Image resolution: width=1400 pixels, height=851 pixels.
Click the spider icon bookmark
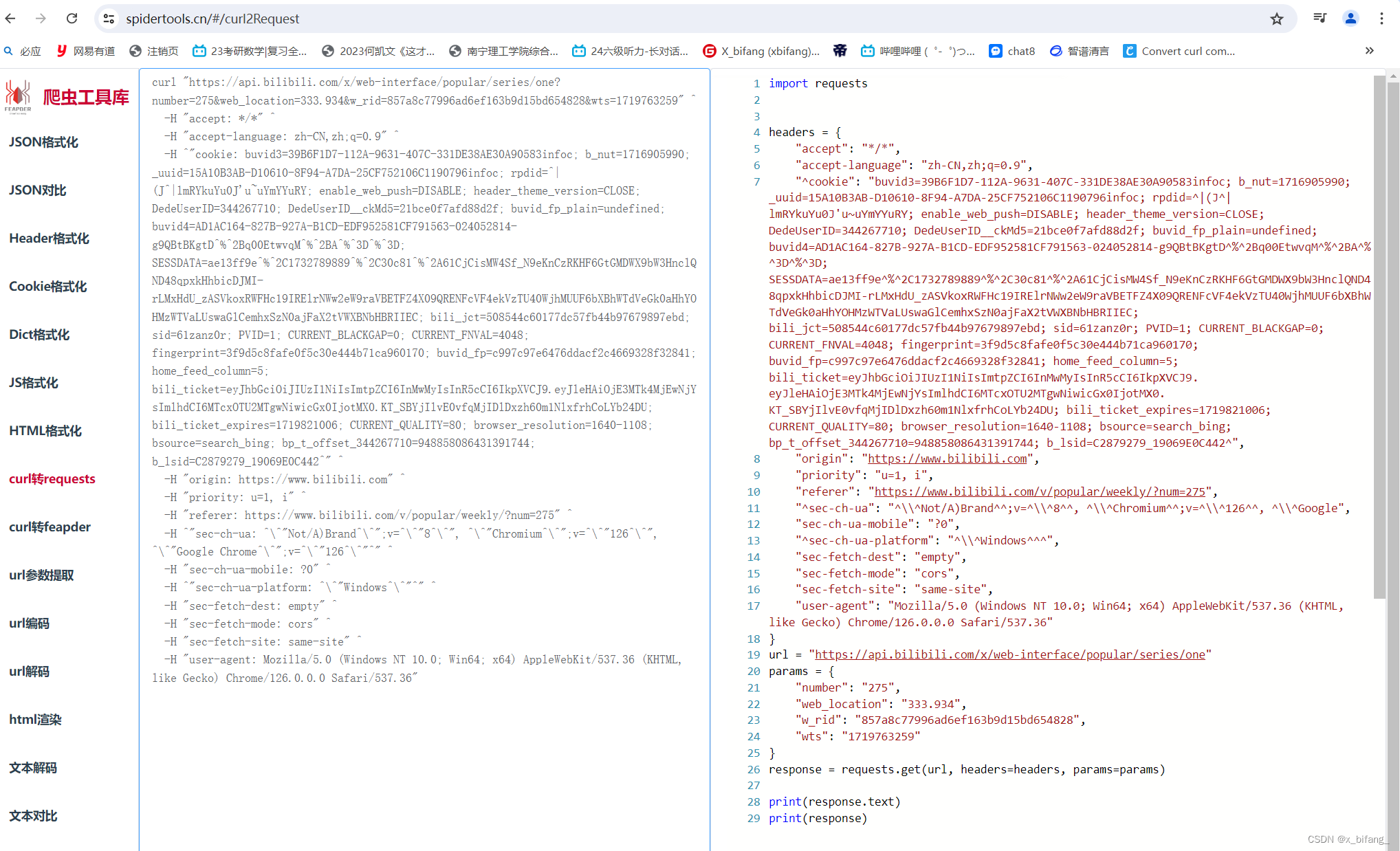pyautogui.click(x=840, y=51)
